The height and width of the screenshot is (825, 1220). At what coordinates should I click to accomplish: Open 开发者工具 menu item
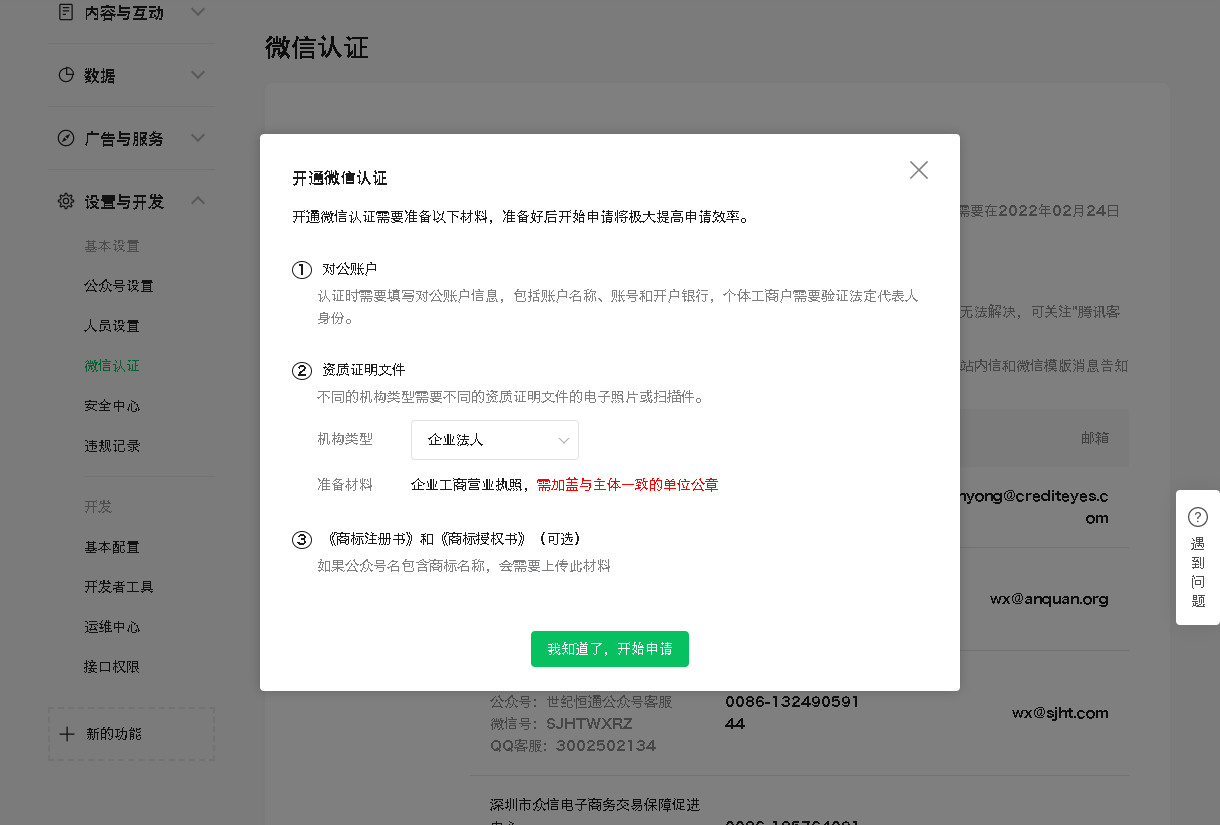tap(119, 587)
